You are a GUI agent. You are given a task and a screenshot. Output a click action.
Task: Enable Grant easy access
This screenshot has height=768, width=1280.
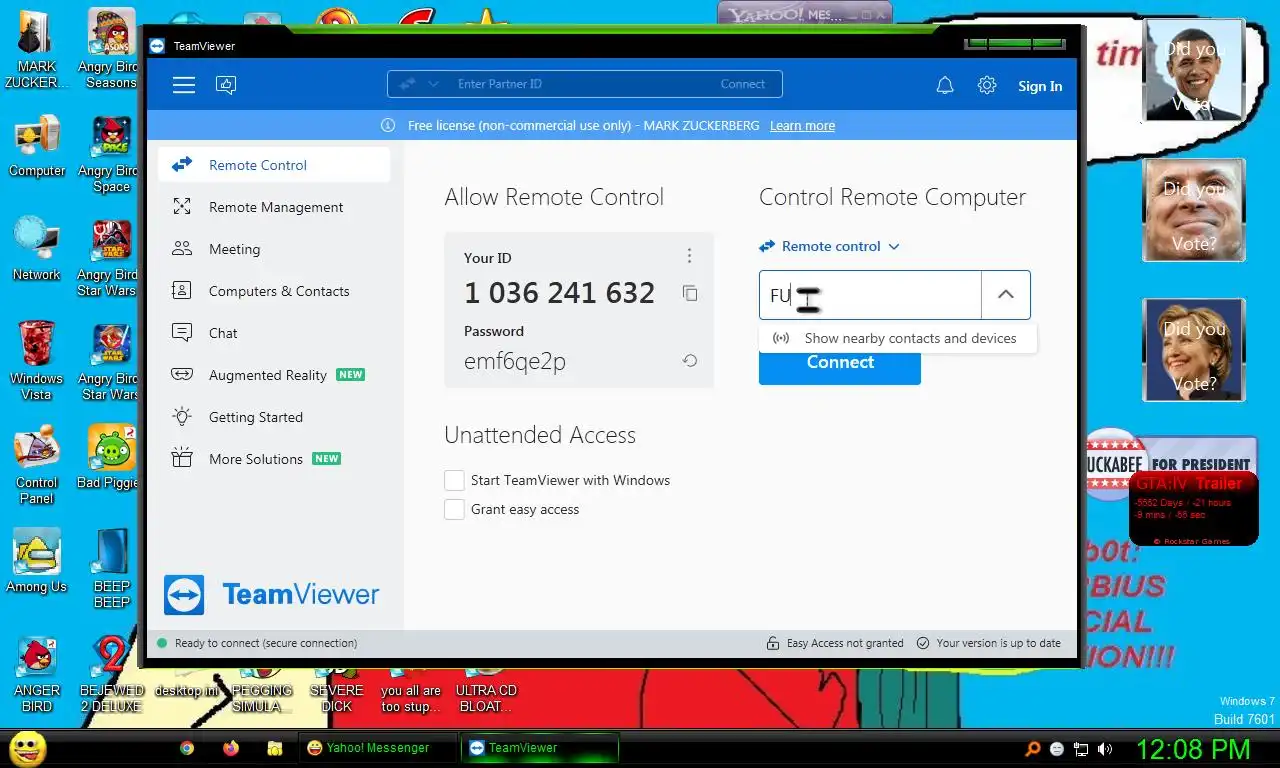coord(454,509)
